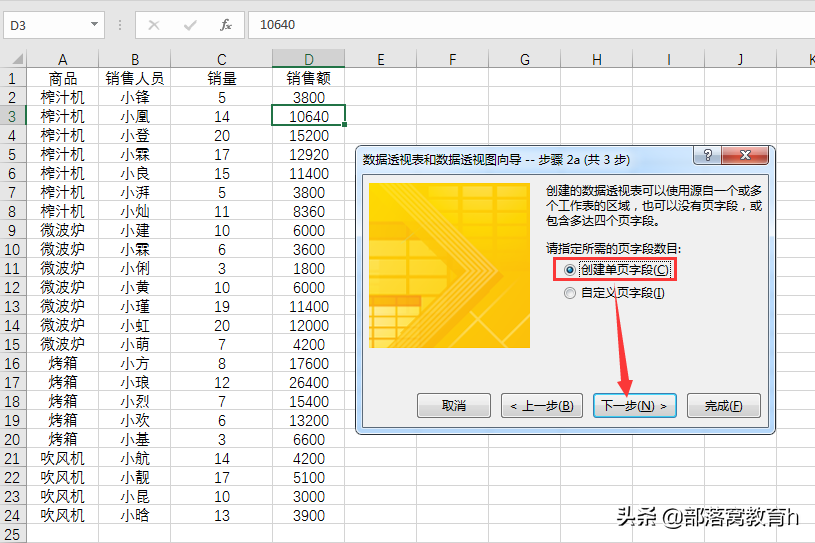Open the Name Box dropdown arrow
Screen dimensions: 815x543
click(94, 24)
